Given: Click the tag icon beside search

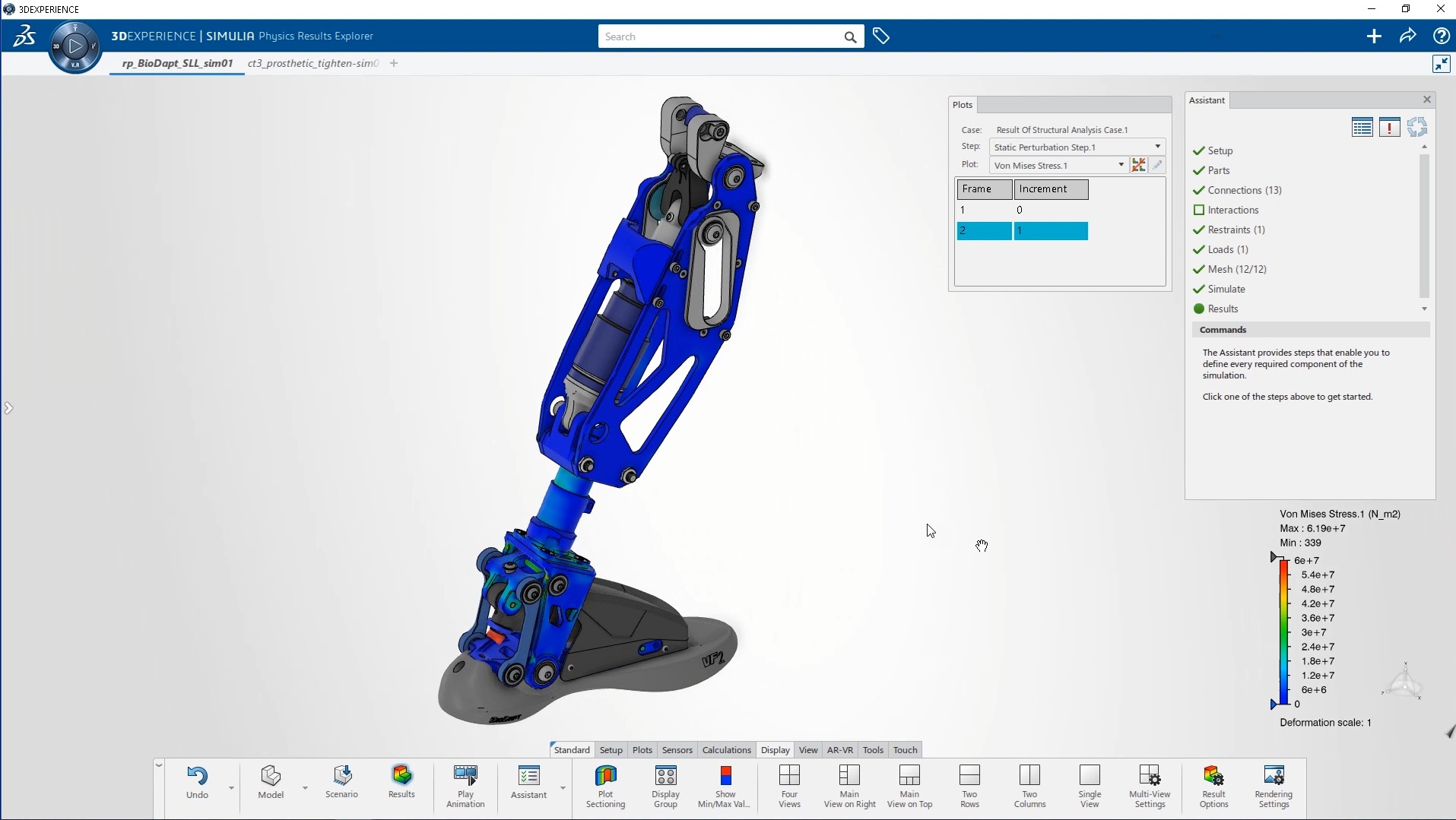Looking at the screenshot, I should point(881,36).
